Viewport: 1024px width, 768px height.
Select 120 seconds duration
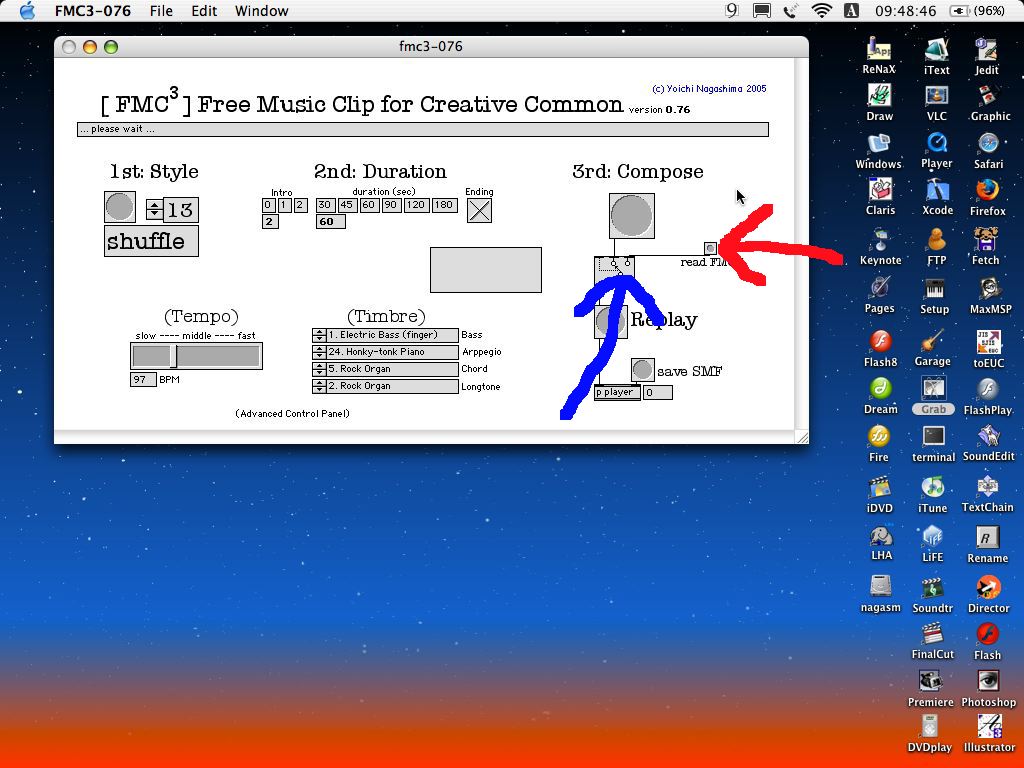point(416,205)
